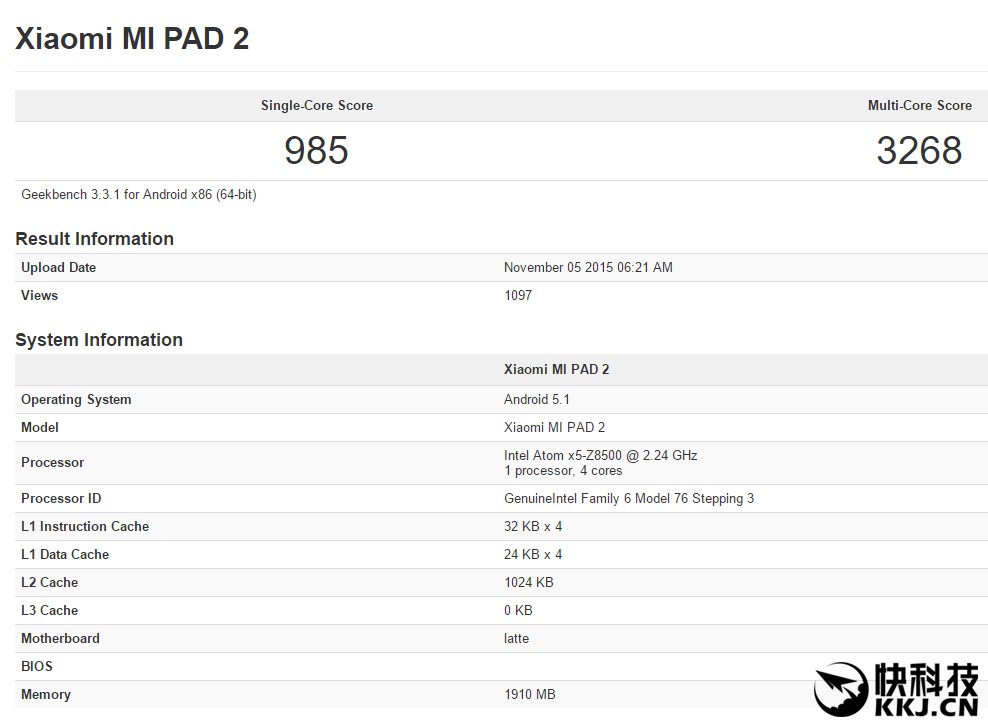Select the 'L1 Data Cache' row label
Screen dimensions: 988x727
65,554
